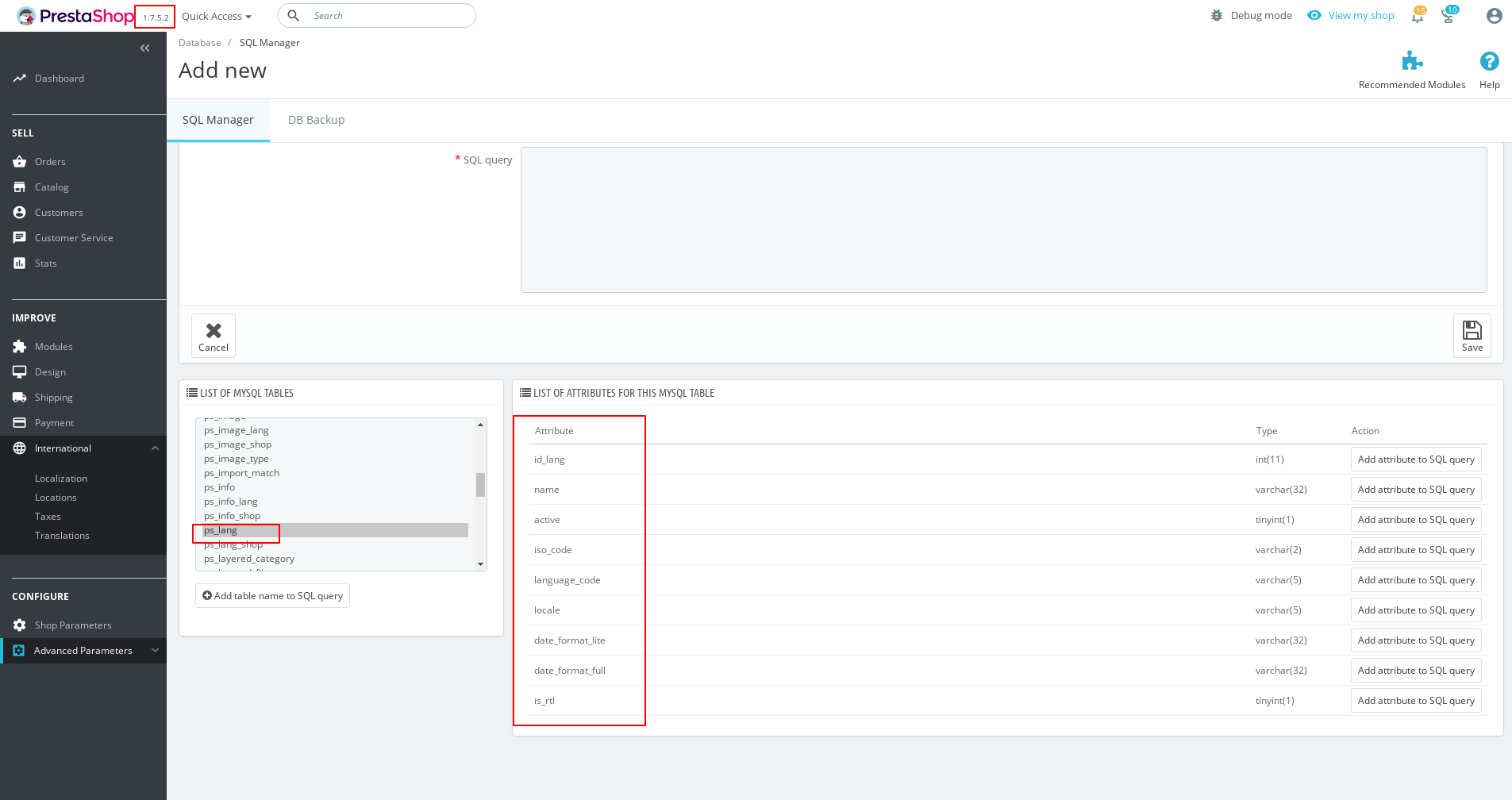
Task: Click the Stats chart icon
Action: [20, 263]
